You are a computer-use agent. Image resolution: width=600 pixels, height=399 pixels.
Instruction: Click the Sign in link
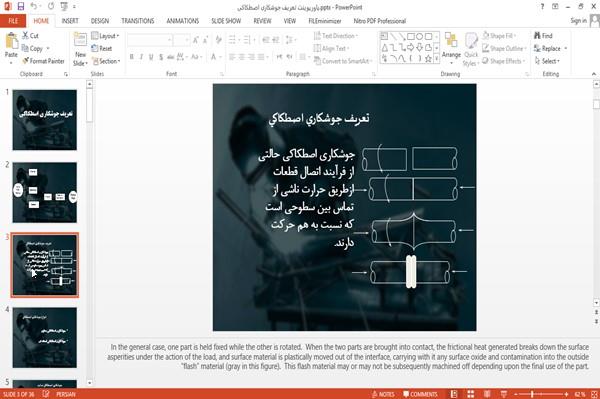(x=578, y=21)
